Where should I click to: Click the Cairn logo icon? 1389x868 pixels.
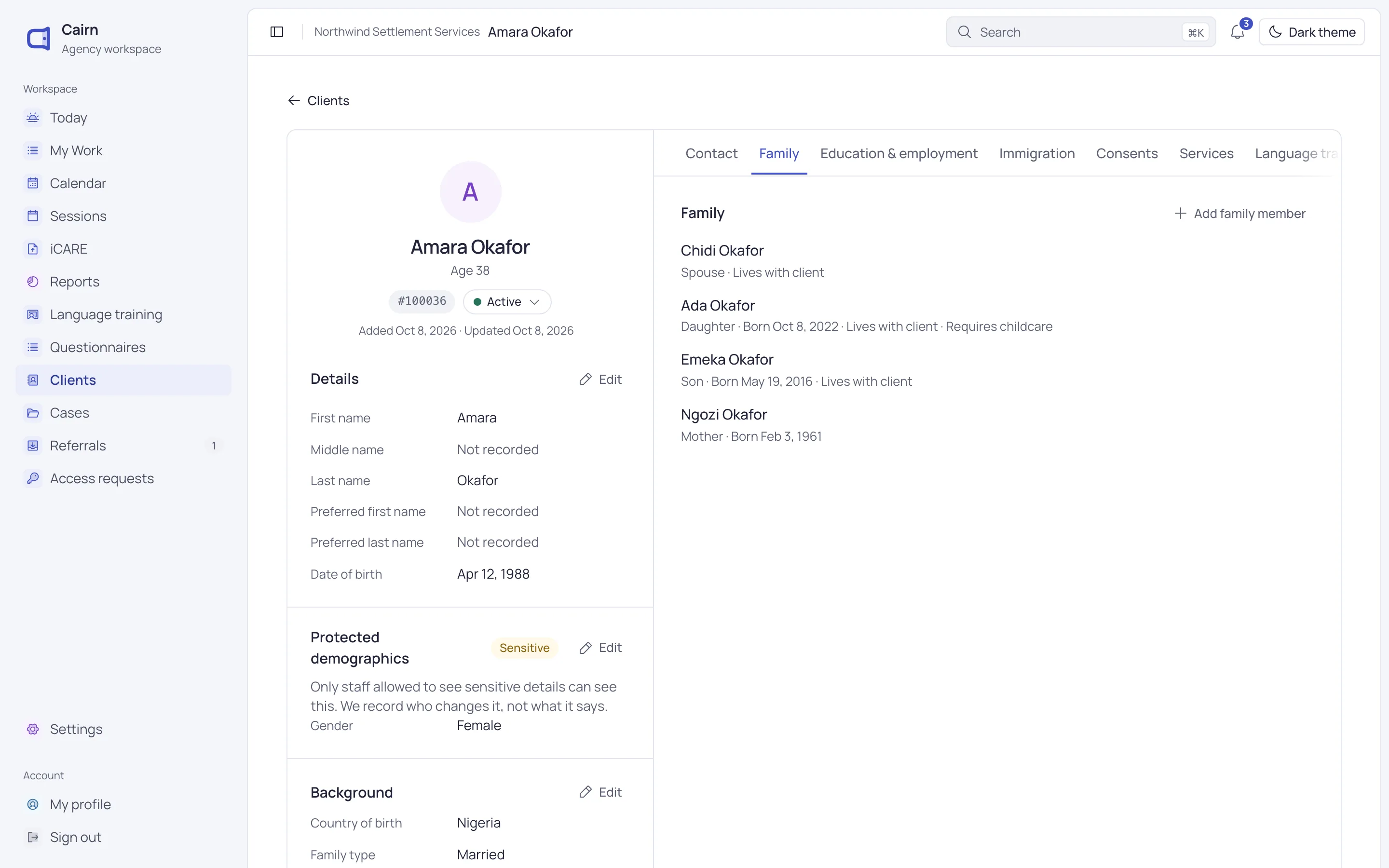click(x=39, y=39)
